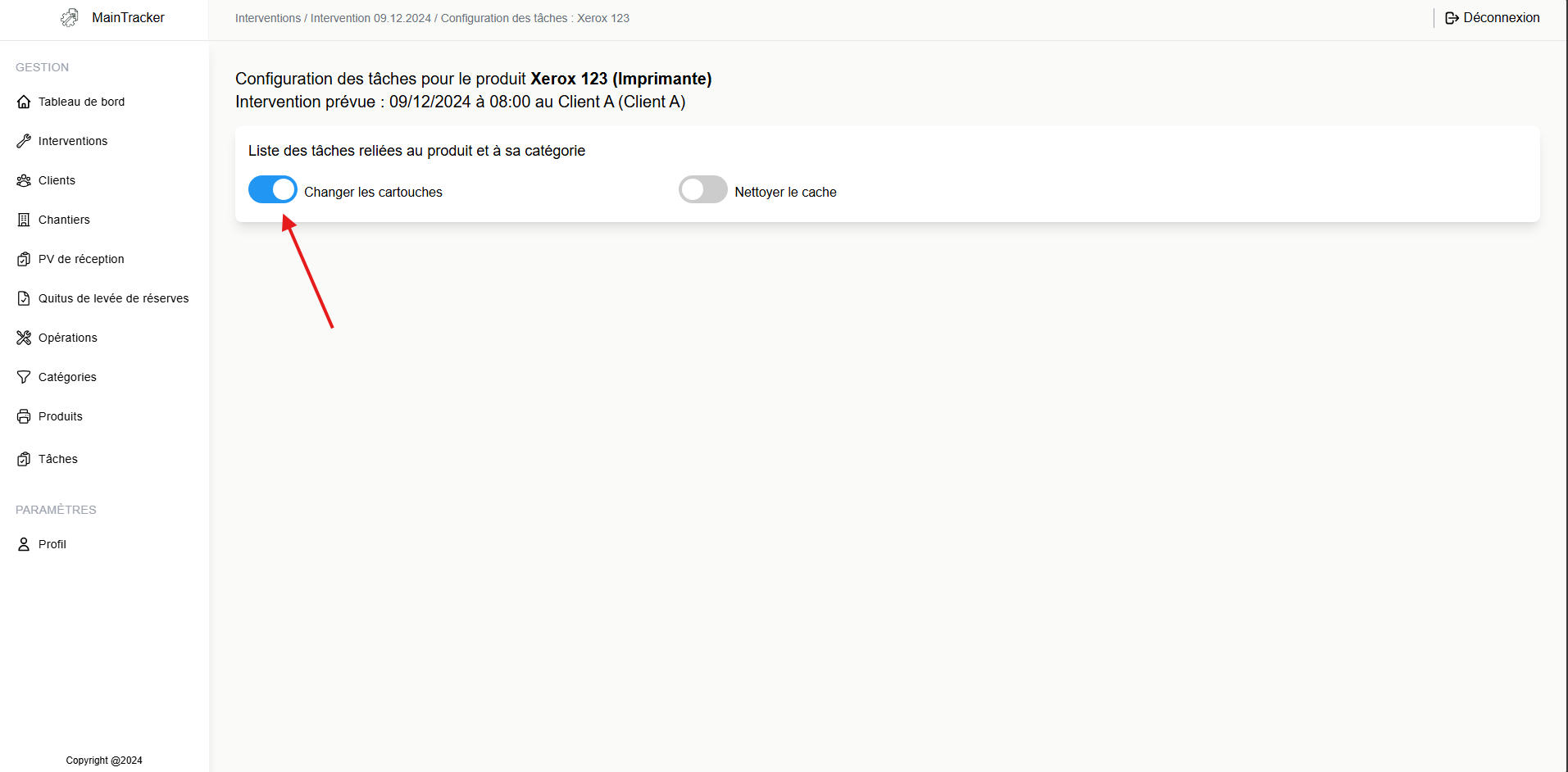The width and height of the screenshot is (1568, 772).
Task: Enable the Nettoyer le cache toggle
Action: pos(702,189)
